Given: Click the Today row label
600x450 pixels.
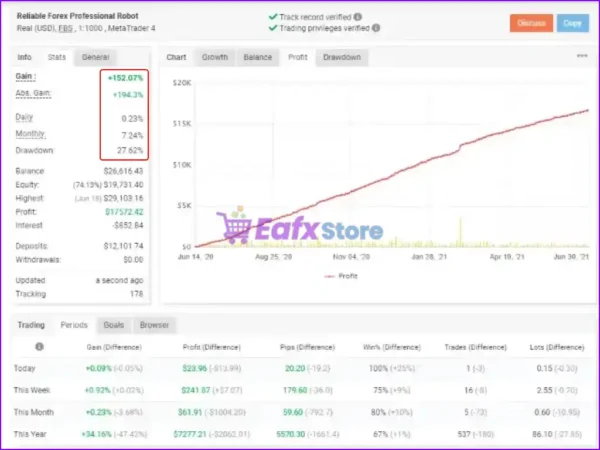Looking at the screenshot, I should click(x=24, y=368).
